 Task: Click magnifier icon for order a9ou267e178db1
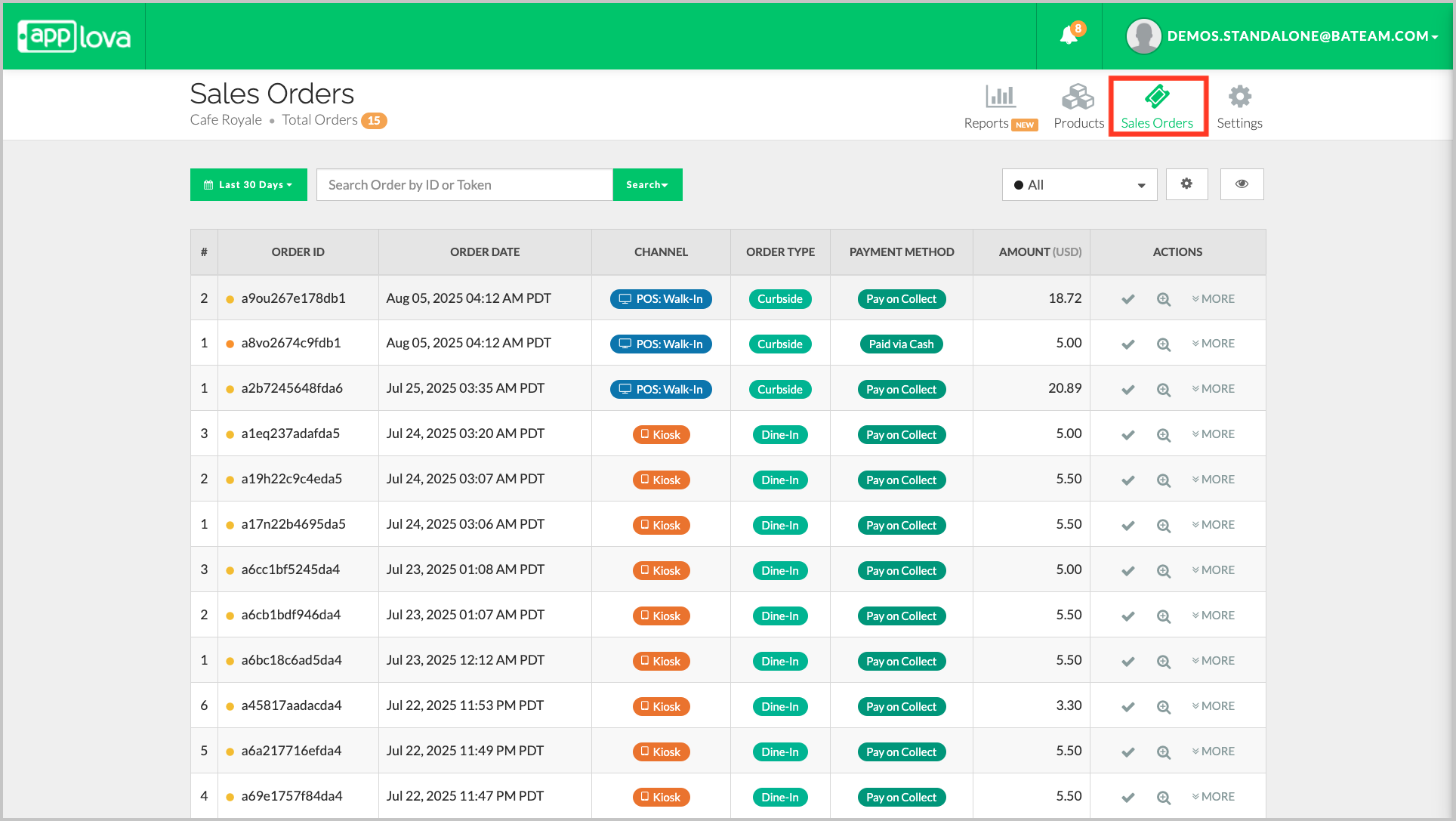[1164, 299]
